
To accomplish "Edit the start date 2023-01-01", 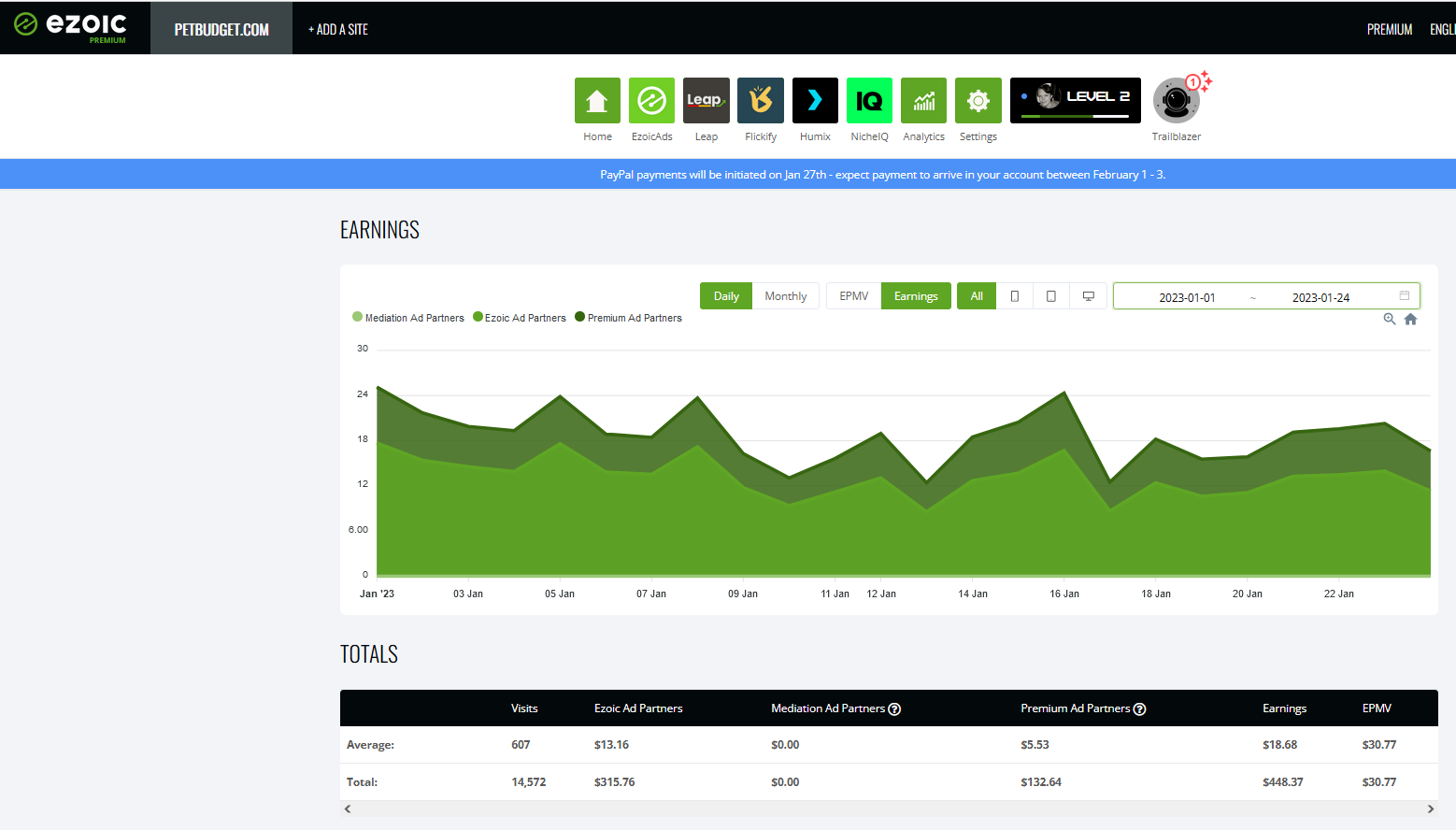I will click(1187, 297).
